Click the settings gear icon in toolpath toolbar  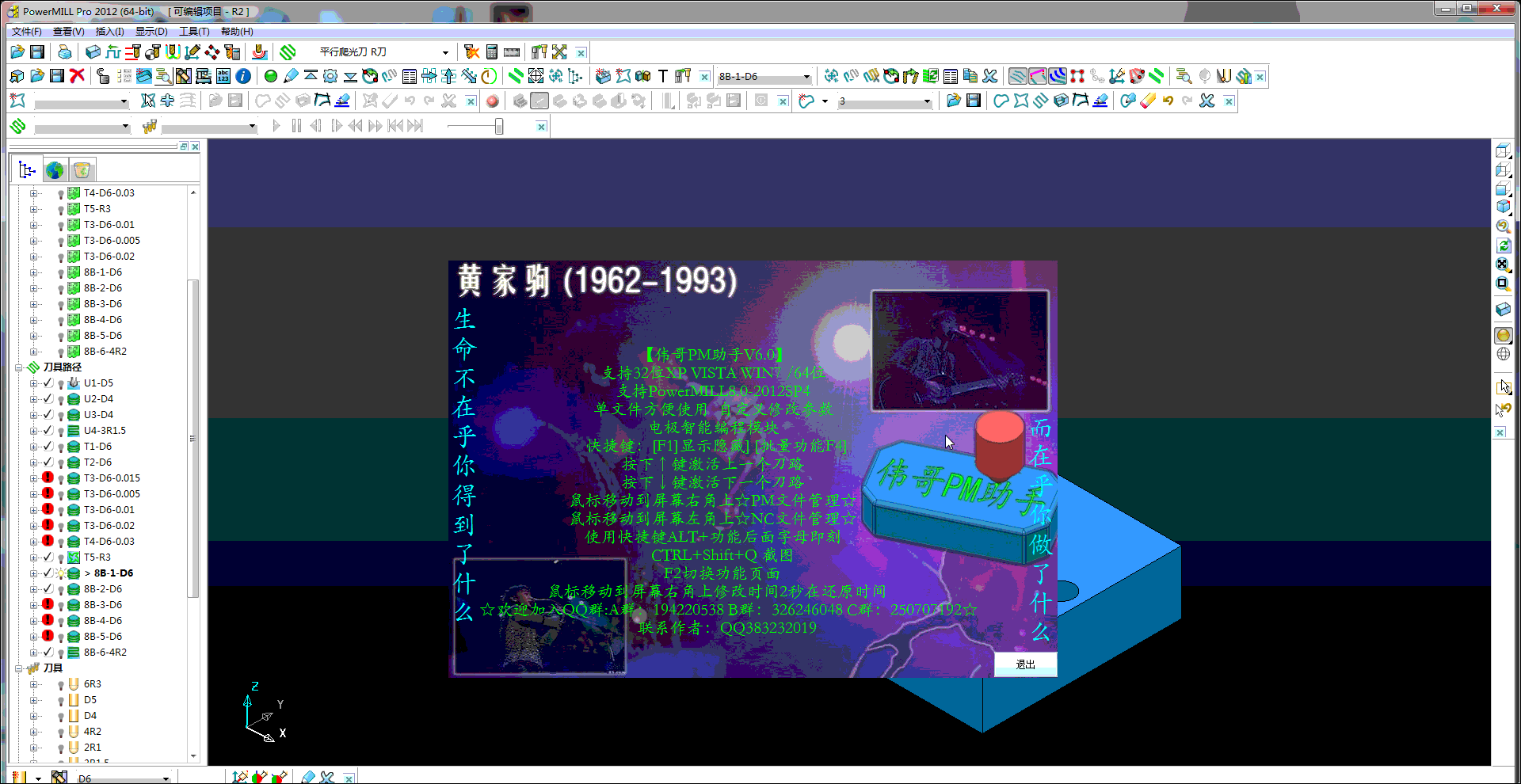pyautogui.click(x=330, y=76)
